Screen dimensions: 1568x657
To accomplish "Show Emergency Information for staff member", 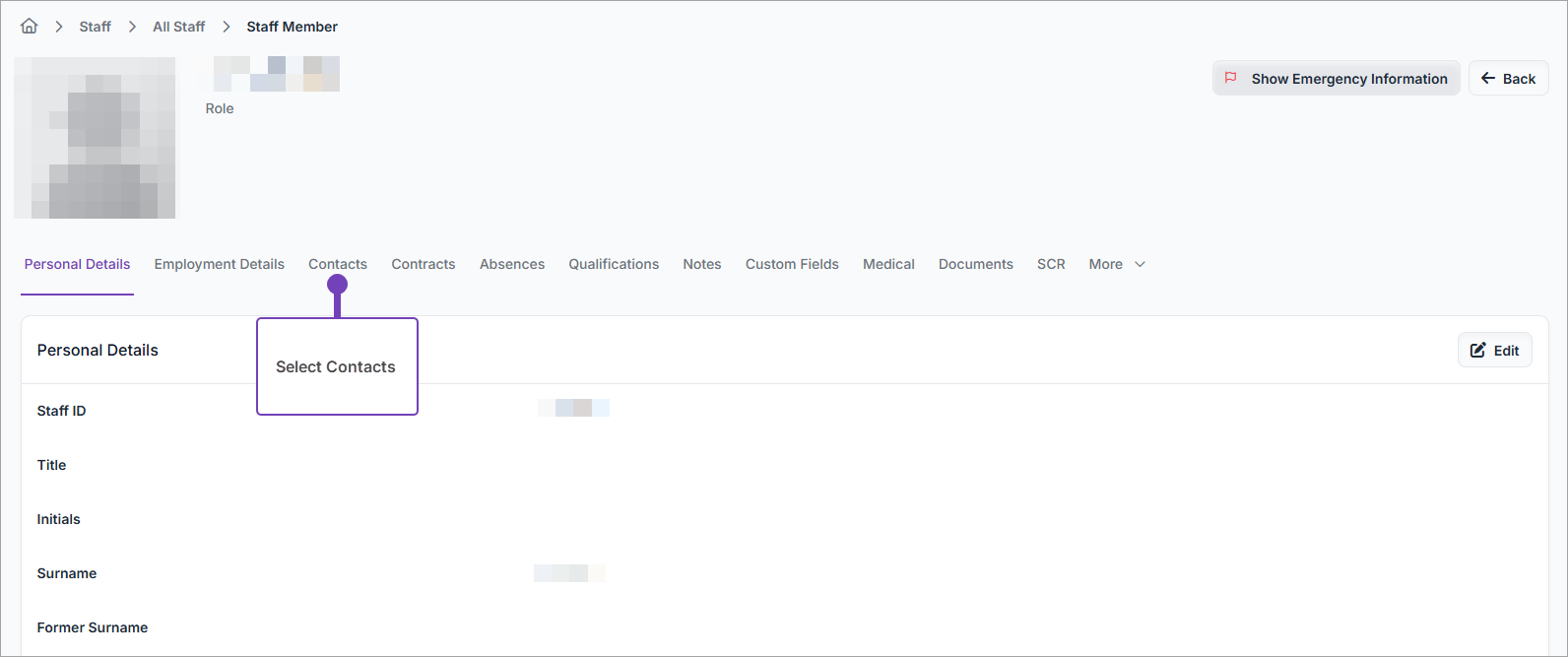I will (x=1348, y=79).
